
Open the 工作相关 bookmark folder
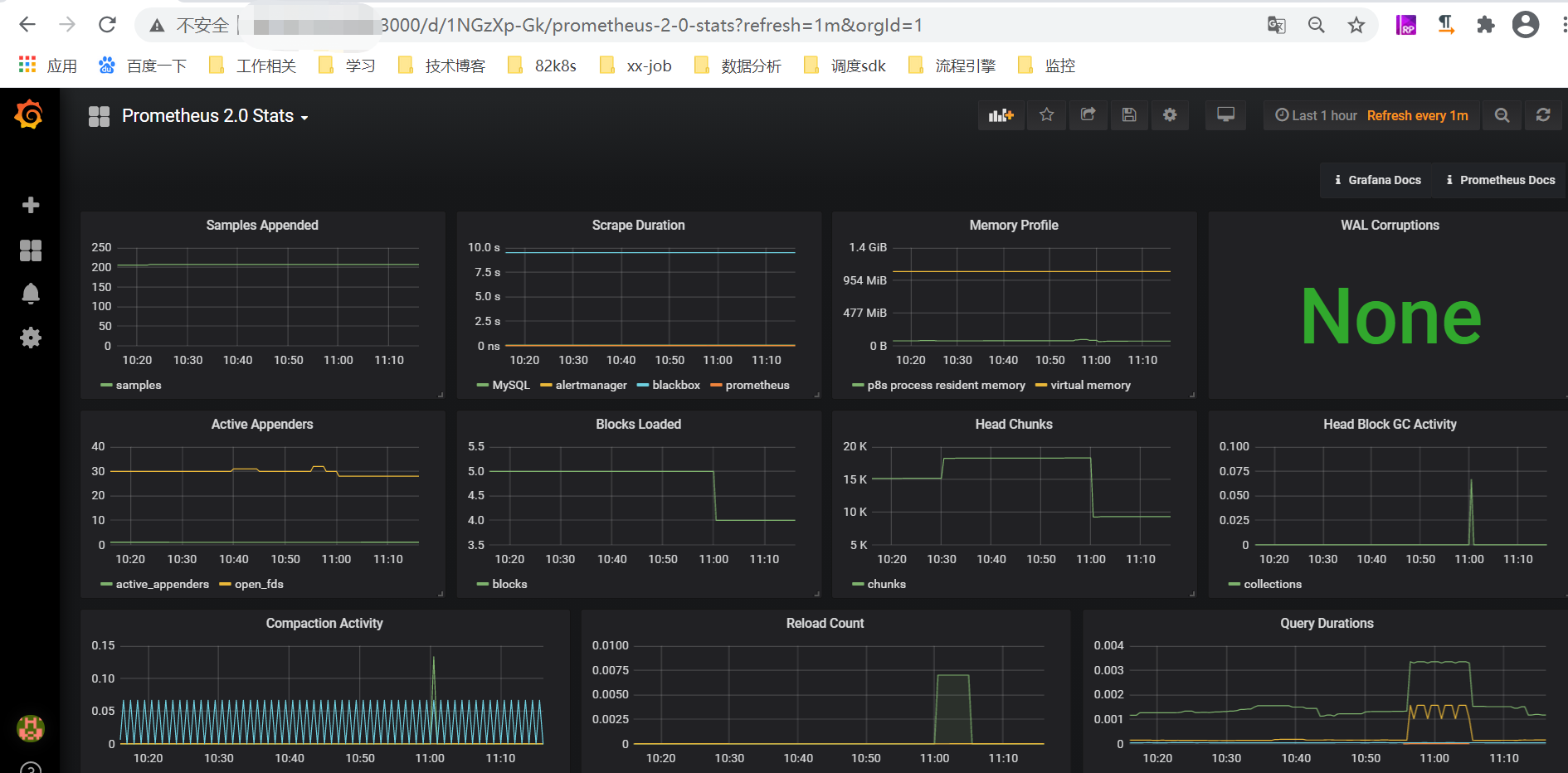(x=252, y=66)
